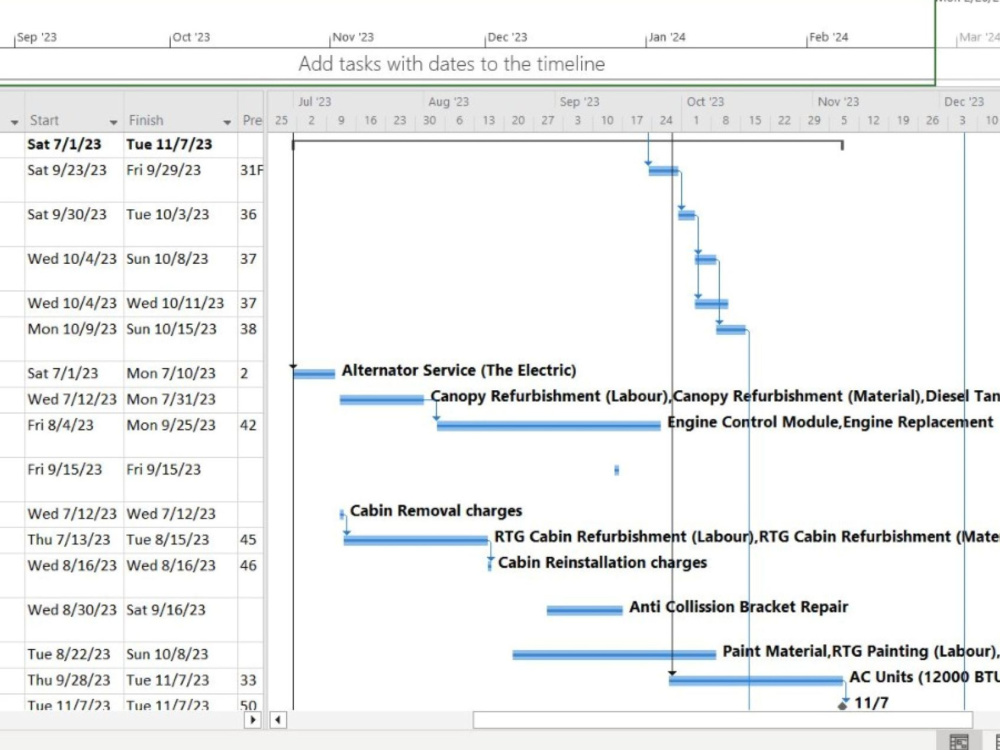Open the Finish column filter dropdown

pyautogui.click(x=226, y=122)
